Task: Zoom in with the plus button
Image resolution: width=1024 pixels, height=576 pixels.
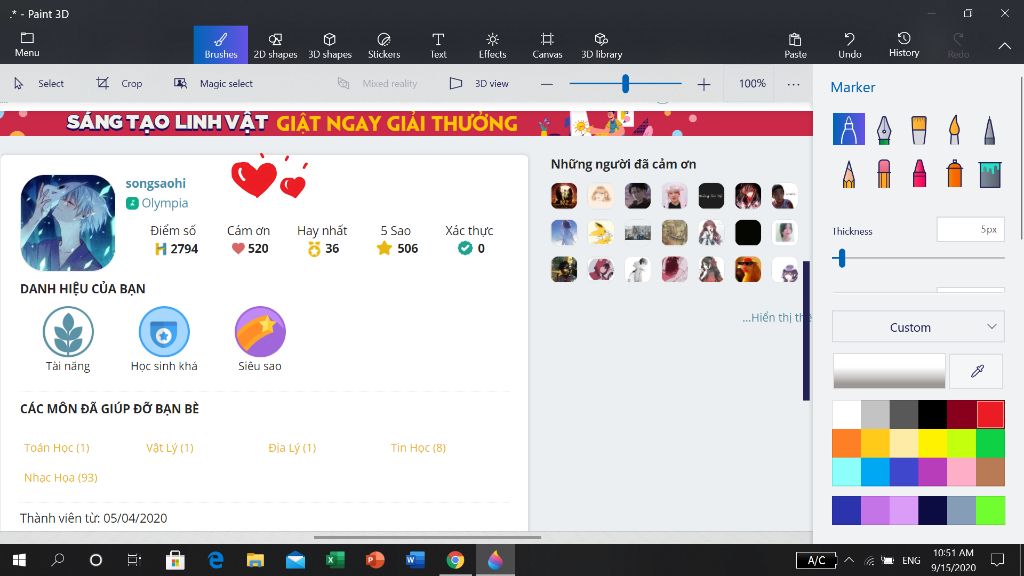Action: point(703,84)
